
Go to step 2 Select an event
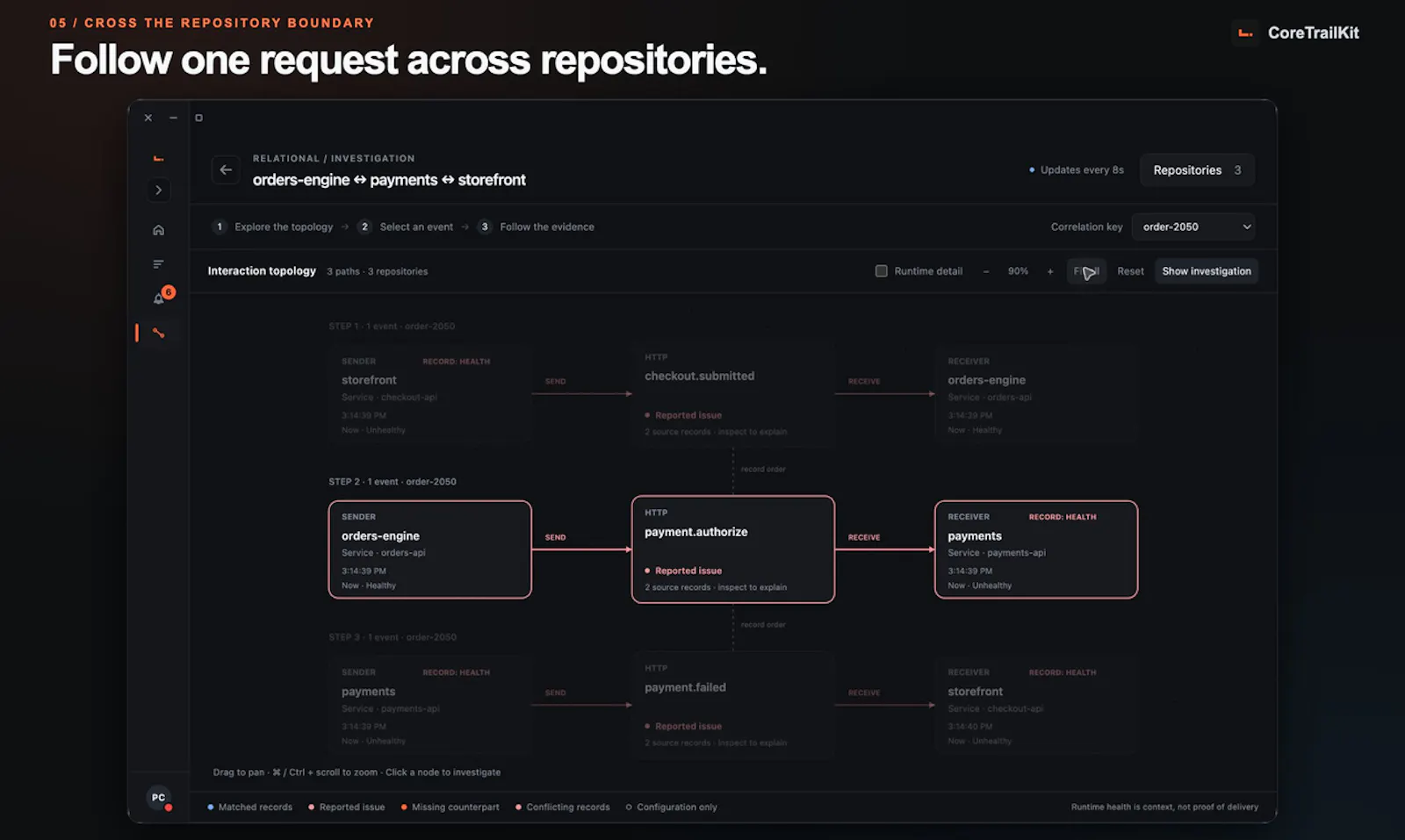click(x=407, y=226)
